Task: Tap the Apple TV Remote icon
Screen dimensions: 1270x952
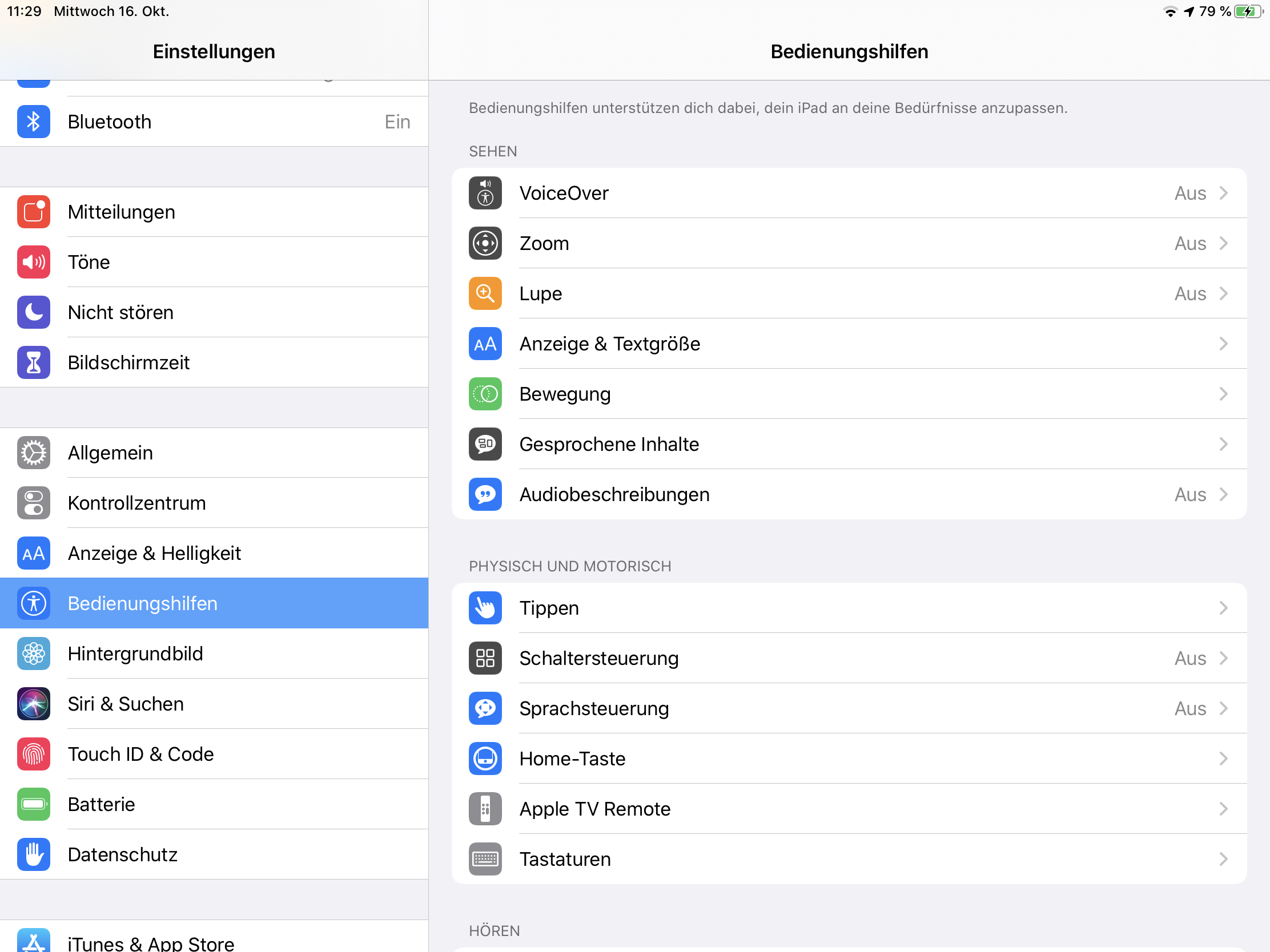Action: coord(485,809)
